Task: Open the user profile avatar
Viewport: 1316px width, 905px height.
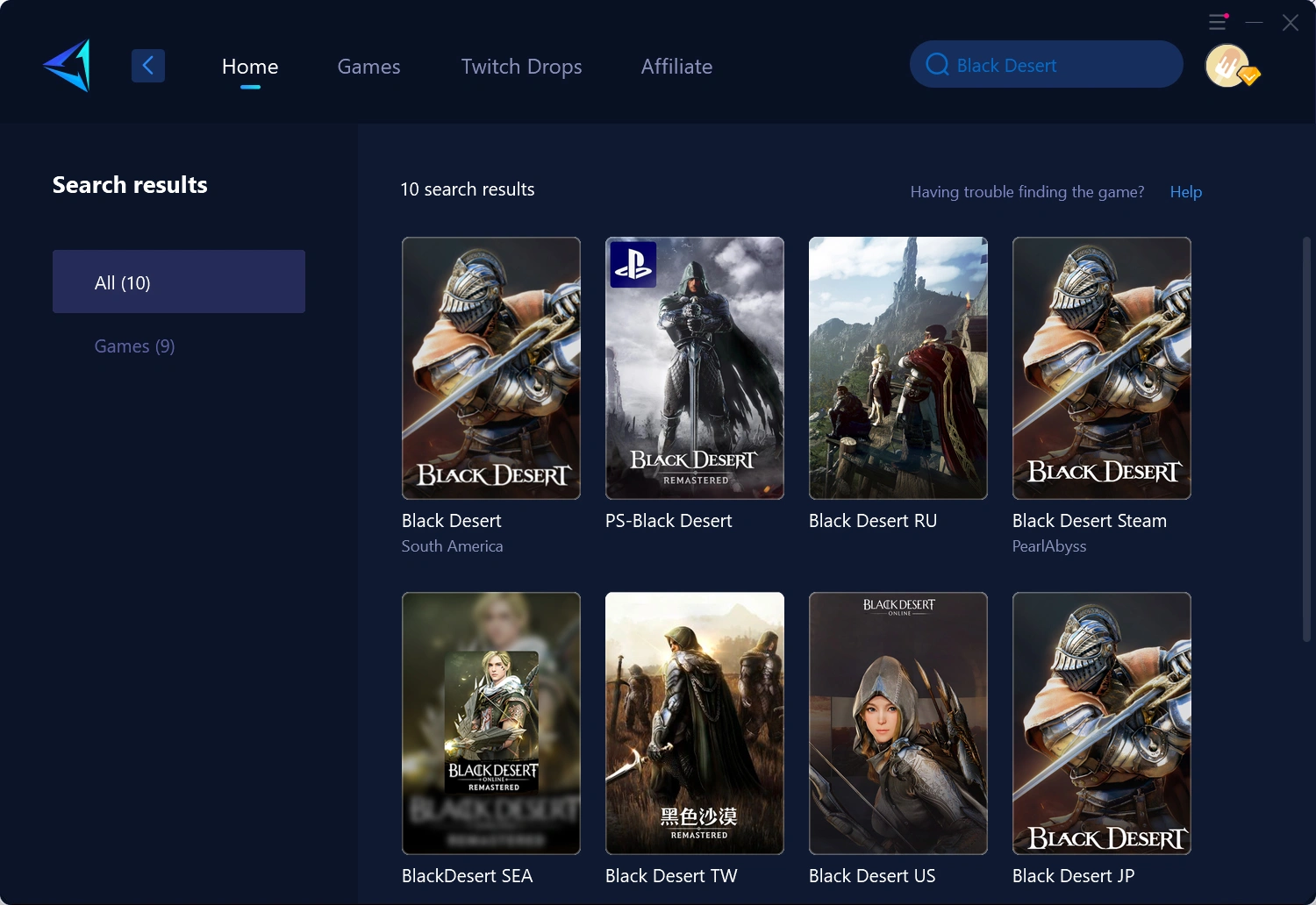Action: click(x=1228, y=66)
